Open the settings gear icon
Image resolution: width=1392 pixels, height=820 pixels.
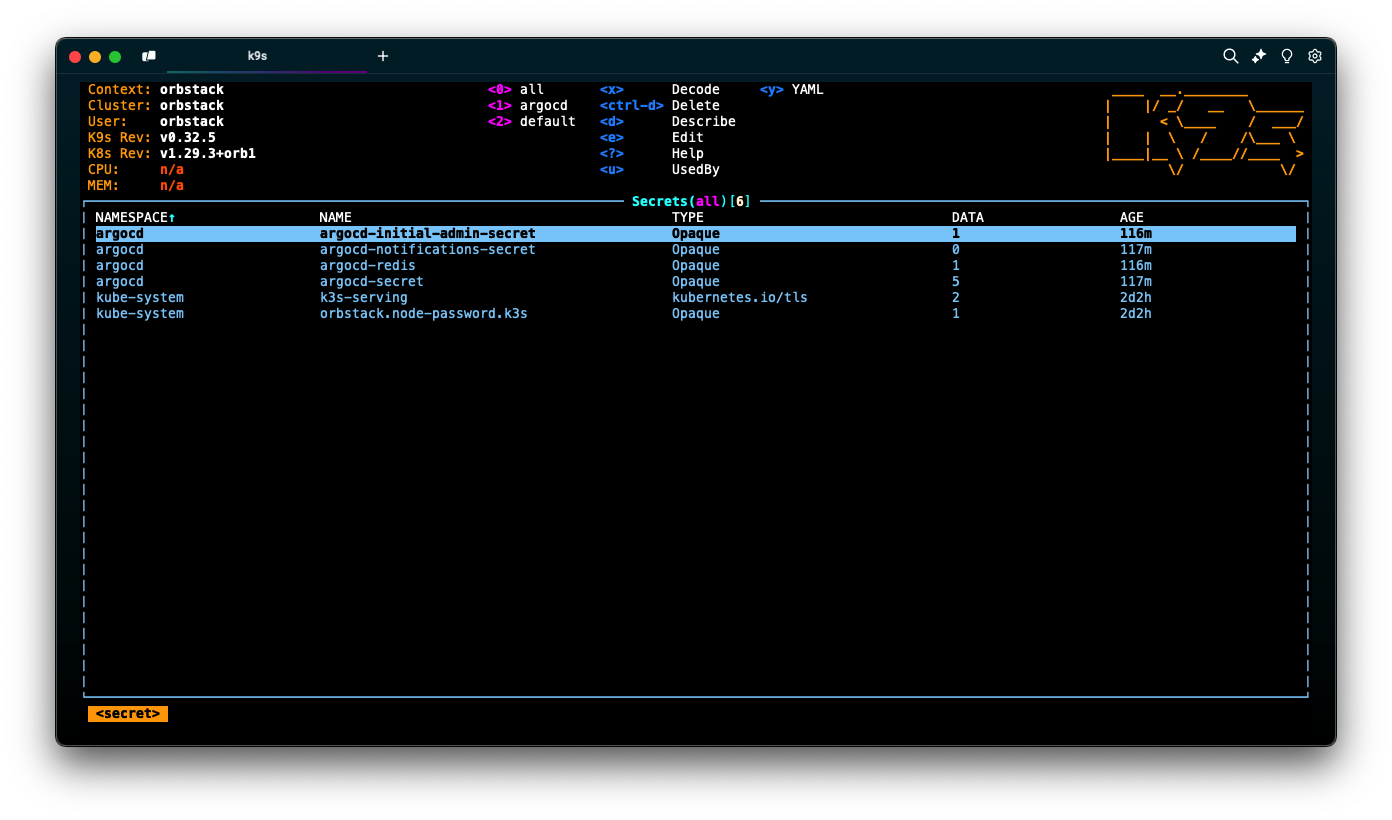click(x=1315, y=56)
